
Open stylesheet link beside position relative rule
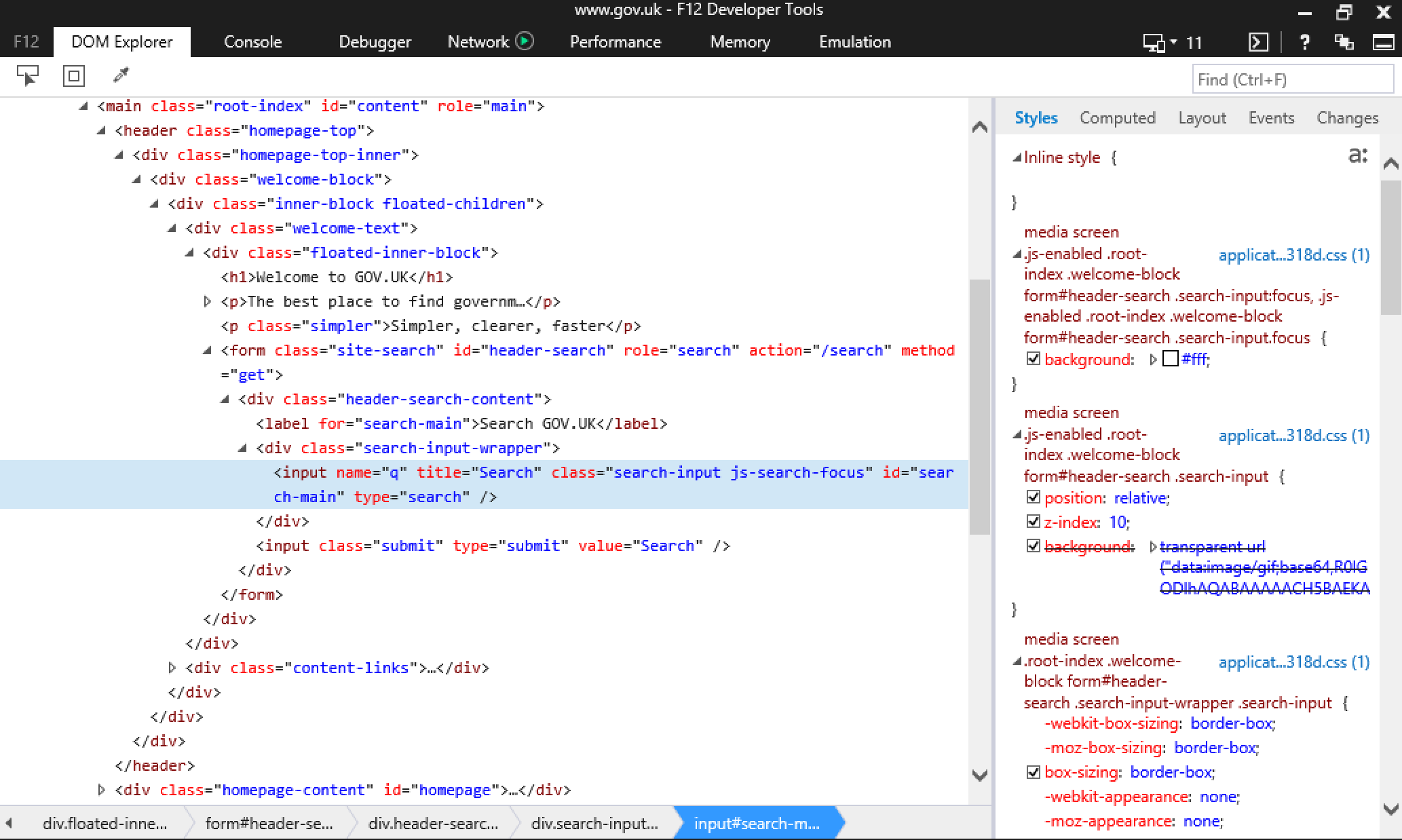pos(1293,436)
